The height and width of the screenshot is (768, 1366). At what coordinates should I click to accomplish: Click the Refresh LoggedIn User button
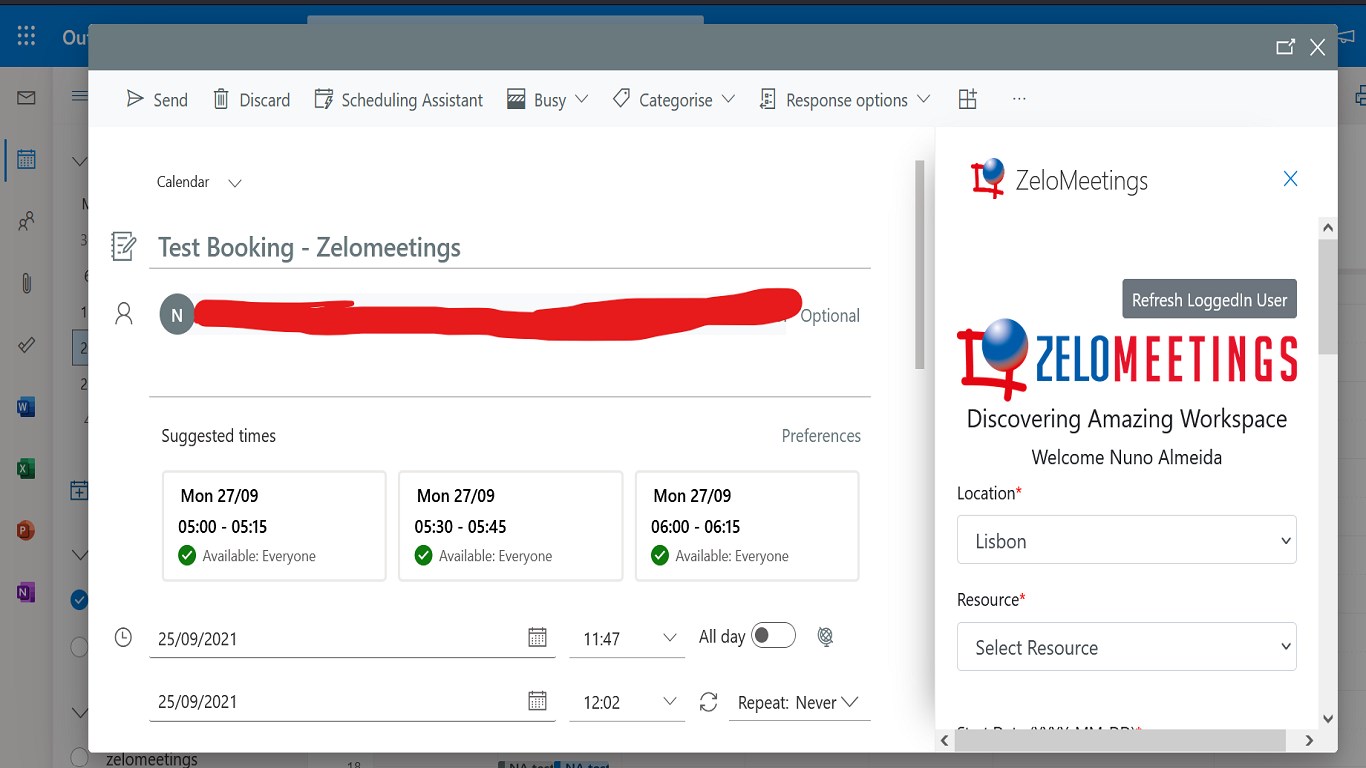tap(1209, 299)
